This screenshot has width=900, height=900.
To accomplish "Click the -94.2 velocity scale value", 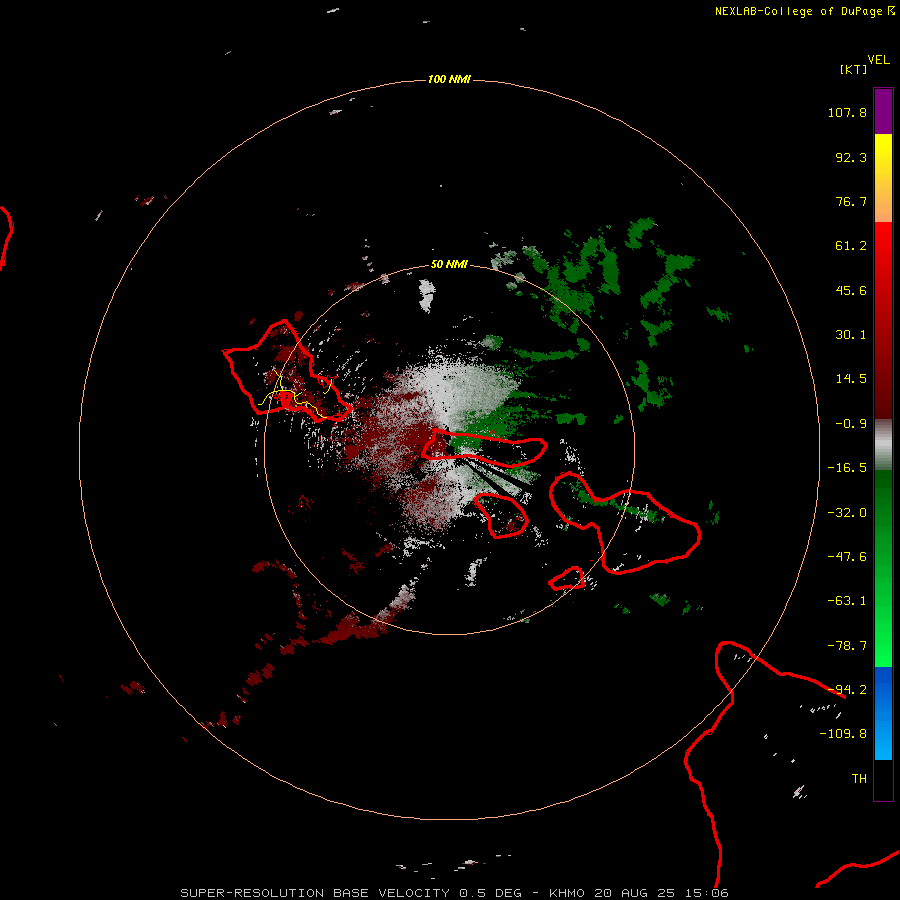I will 847,690.
